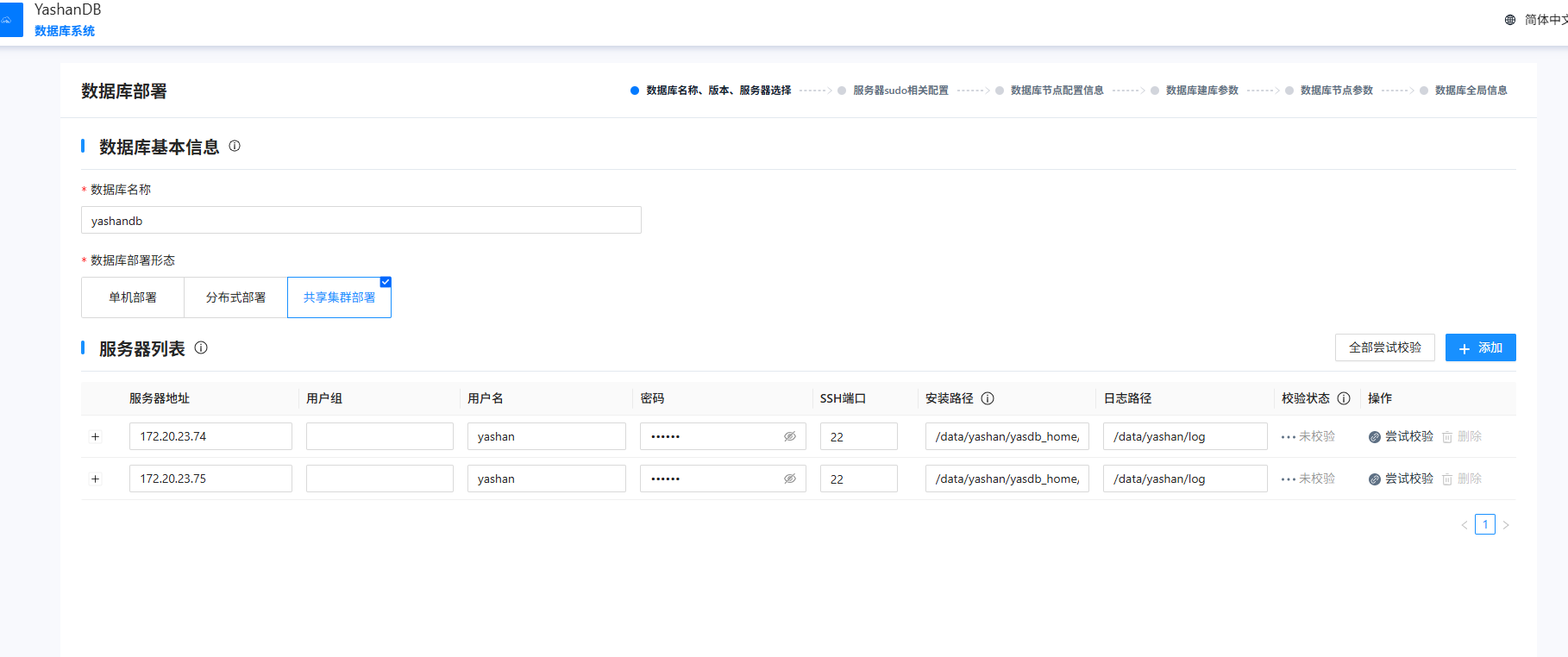The width and height of the screenshot is (1568, 657).
Task: Delete the 172.20.23.74 server row
Action: pyautogui.click(x=1462, y=437)
